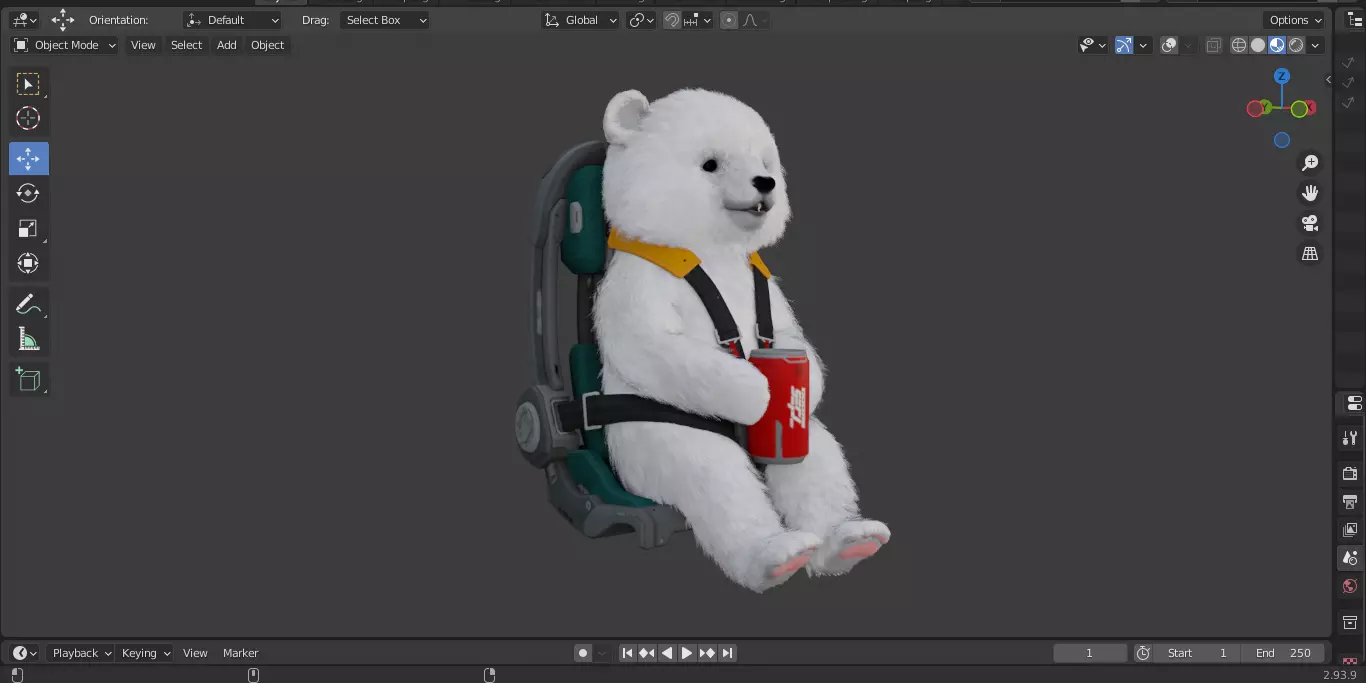Switch to material preview shading
The height and width of the screenshot is (683, 1366).
pos(1277,45)
